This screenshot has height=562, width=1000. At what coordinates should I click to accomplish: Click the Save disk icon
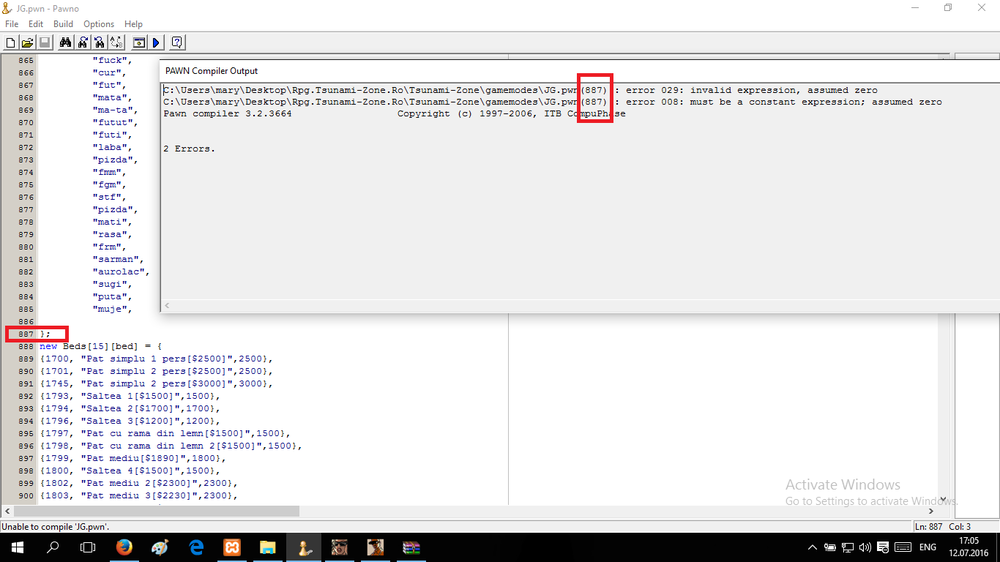click(45, 43)
